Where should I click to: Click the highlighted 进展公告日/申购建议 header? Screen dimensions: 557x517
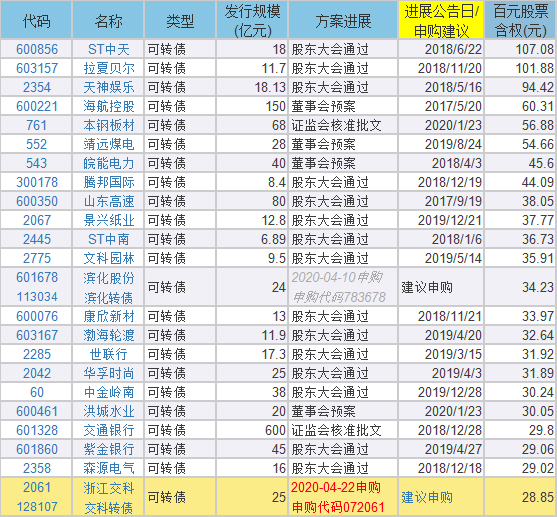coord(441,21)
